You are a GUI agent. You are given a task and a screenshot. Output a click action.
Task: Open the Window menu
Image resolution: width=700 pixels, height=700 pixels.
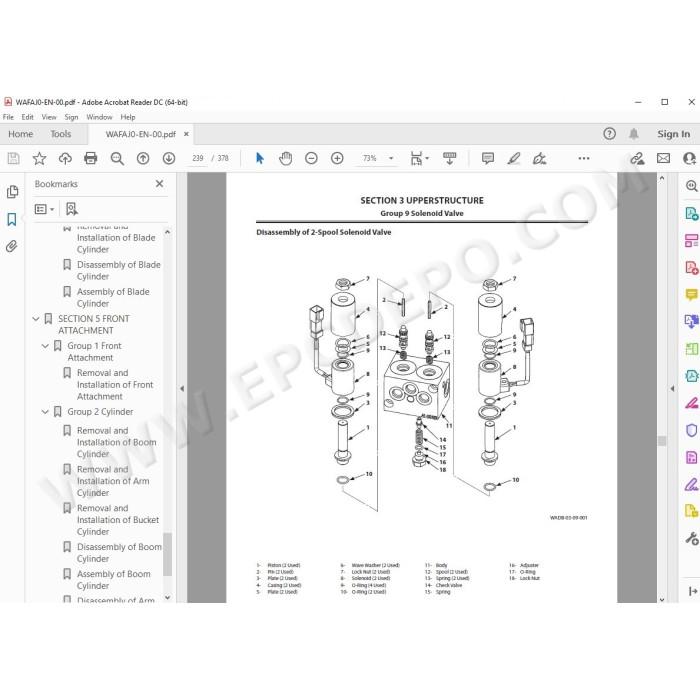pos(99,117)
